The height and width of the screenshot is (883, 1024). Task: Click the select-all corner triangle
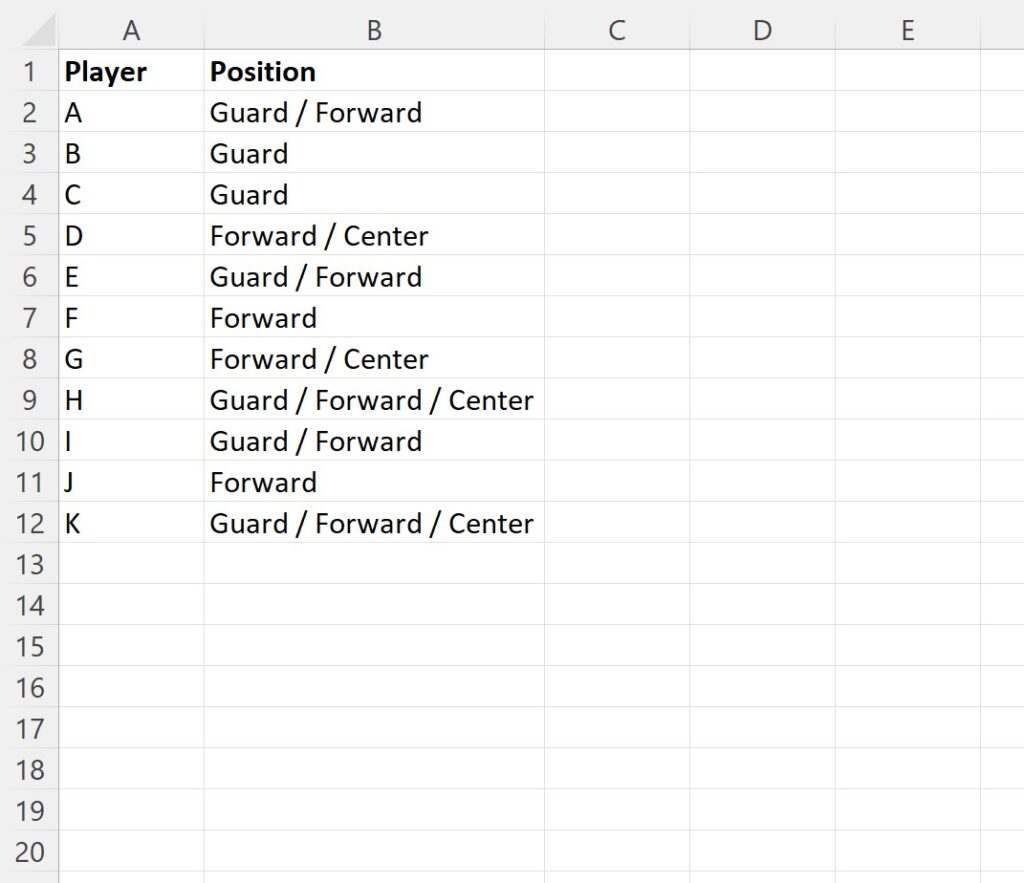coord(38,31)
